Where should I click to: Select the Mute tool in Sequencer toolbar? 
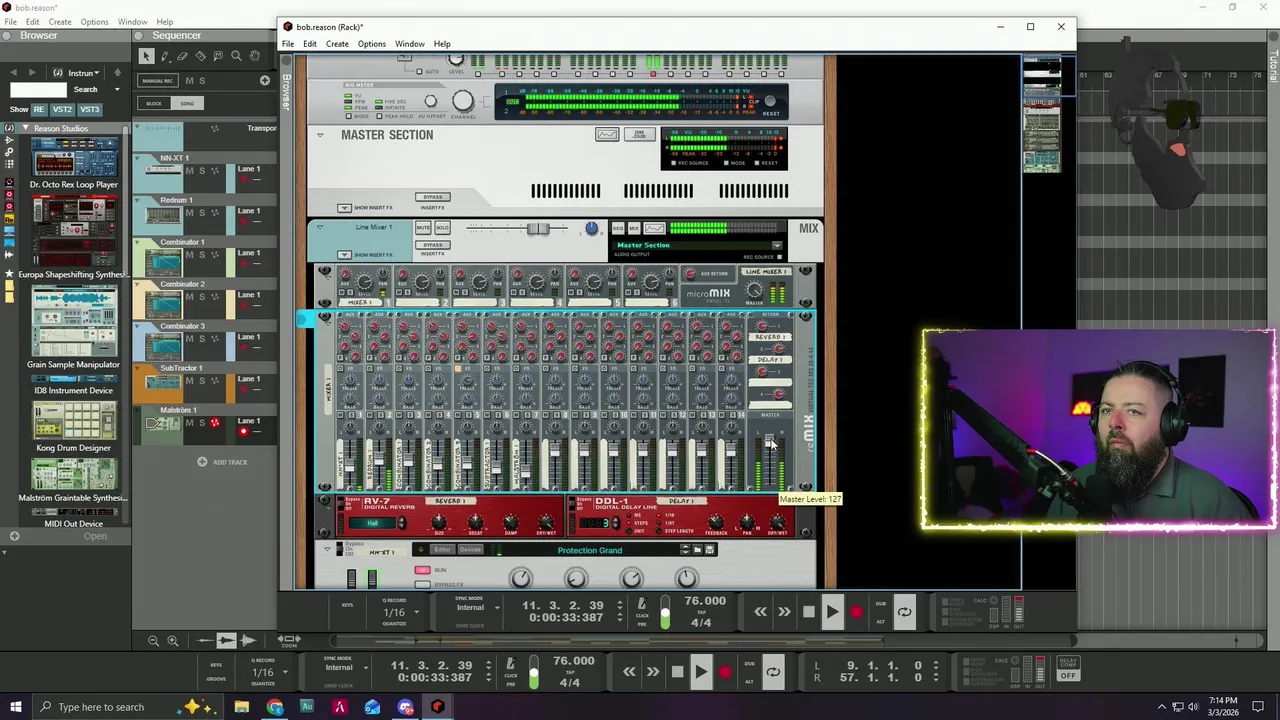pos(219,57)
